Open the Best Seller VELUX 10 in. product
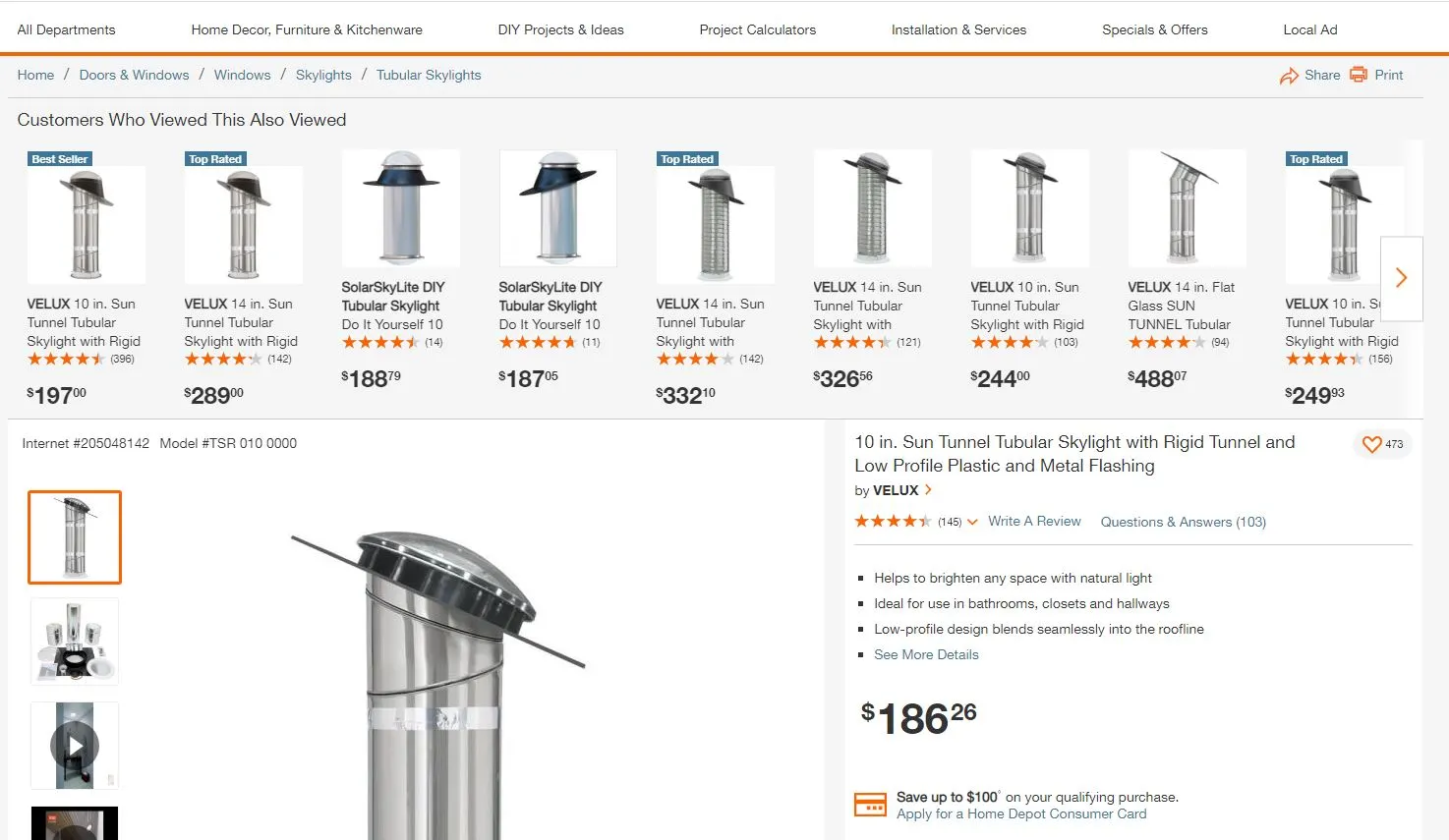 (86, 226)
